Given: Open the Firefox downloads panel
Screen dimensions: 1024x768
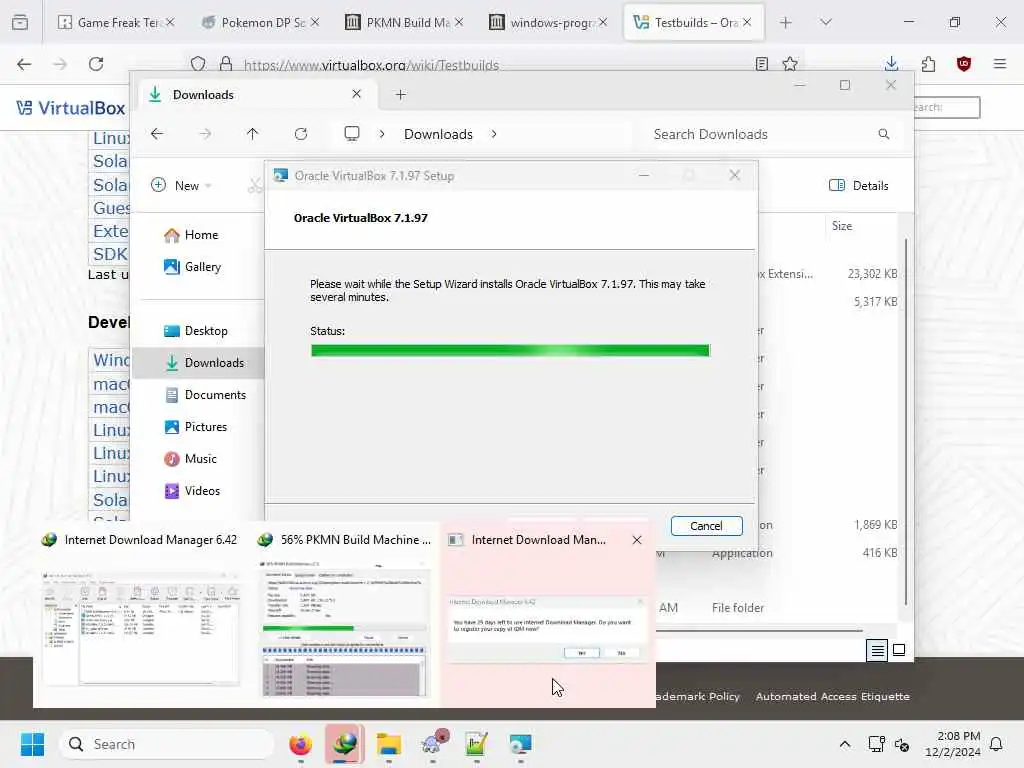Looking at the screenshot, I should (891, 63).
